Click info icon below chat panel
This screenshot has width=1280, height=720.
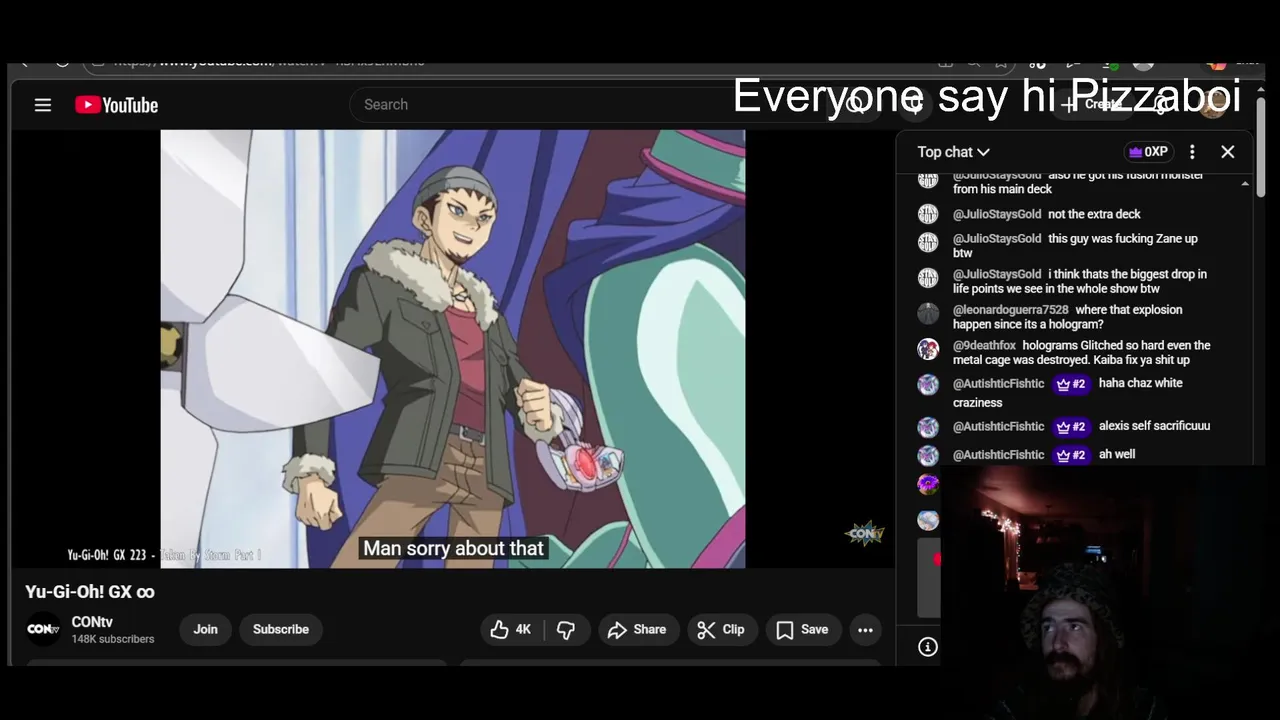(928, 647)
